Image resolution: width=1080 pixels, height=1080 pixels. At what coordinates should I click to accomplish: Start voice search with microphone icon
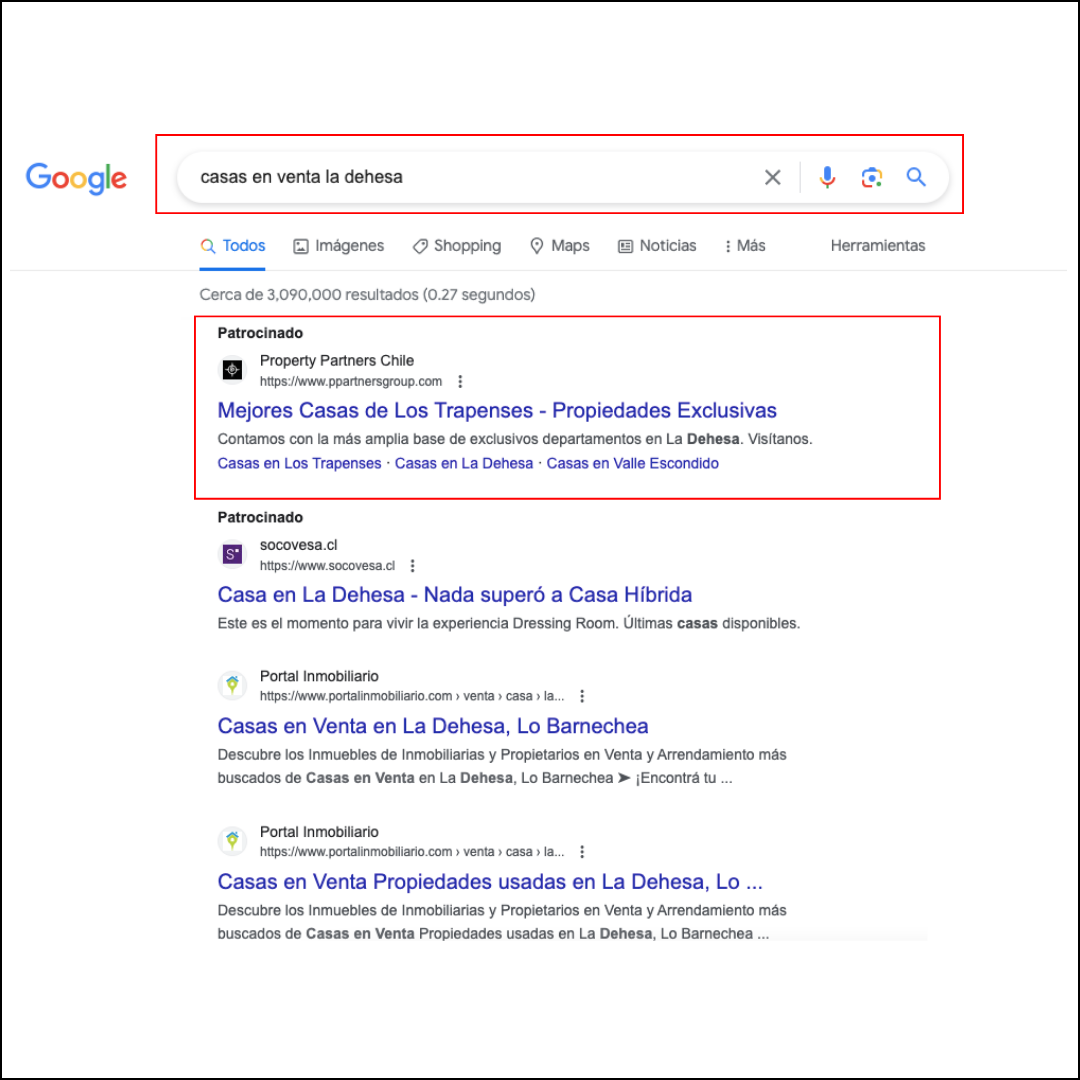coord(827,178)
